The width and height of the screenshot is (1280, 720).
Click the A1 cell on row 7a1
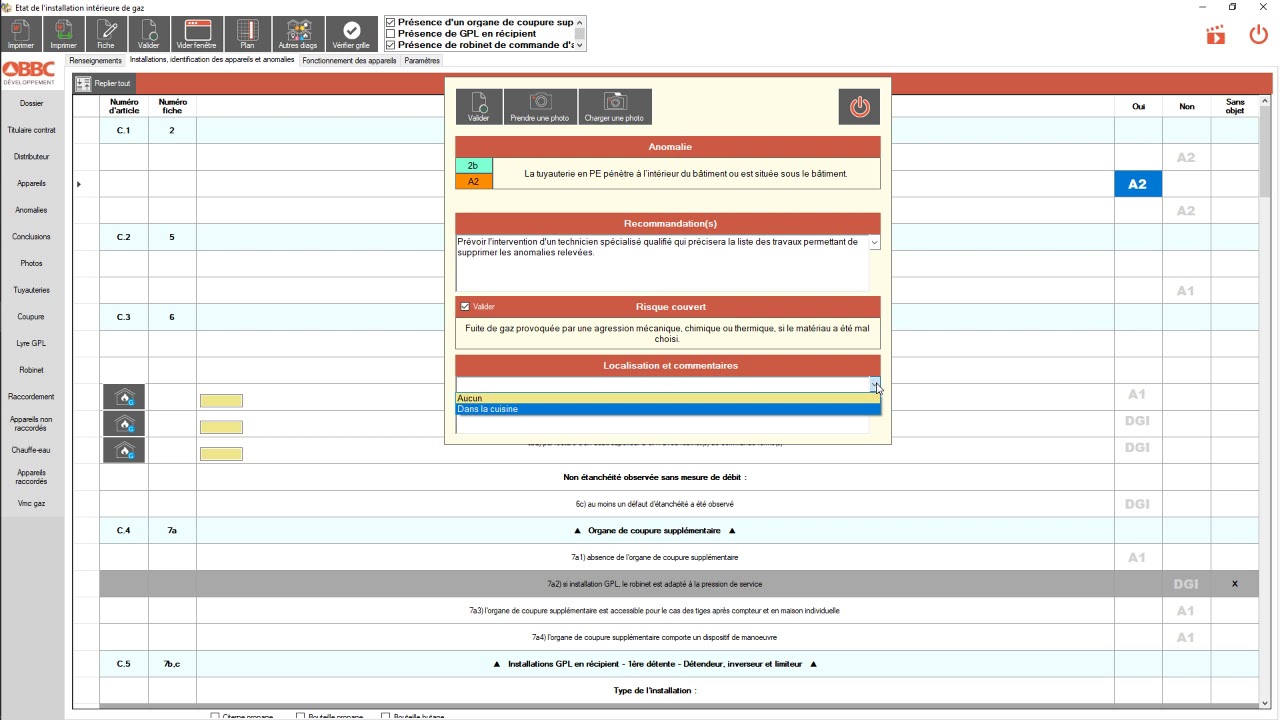pos(1137,557)
